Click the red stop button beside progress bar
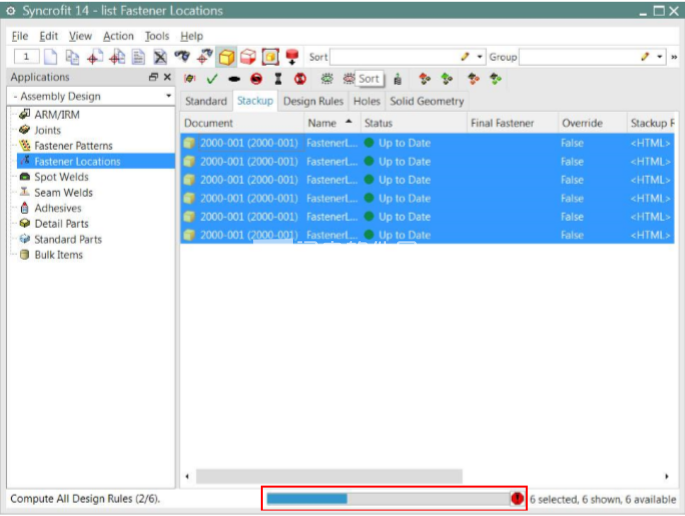The height and width of the screenshot is (516, 685). 517,498
